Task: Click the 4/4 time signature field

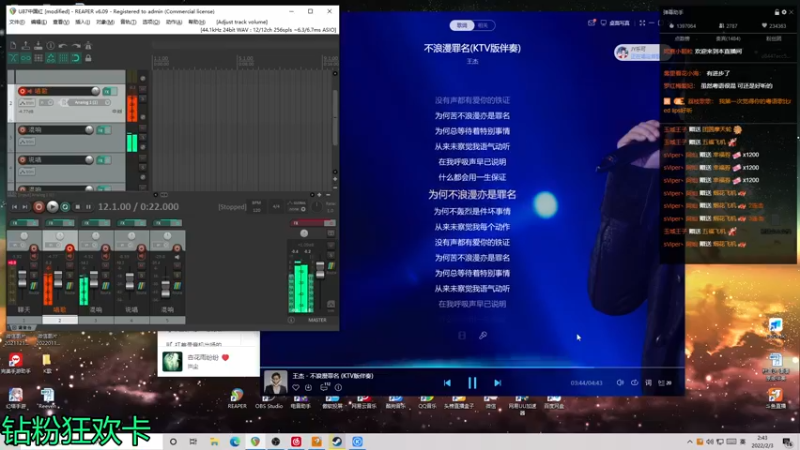Action: pos(276,206)
